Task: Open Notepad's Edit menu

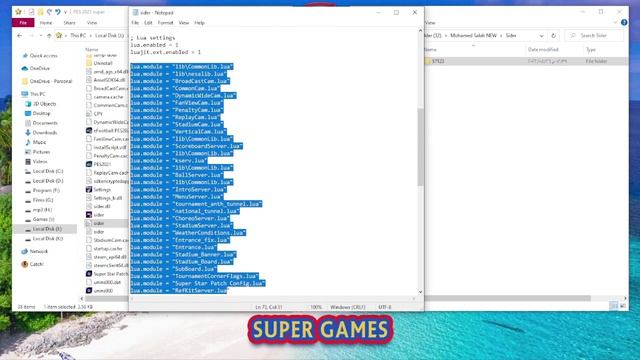Action: (x=148, y=23)
